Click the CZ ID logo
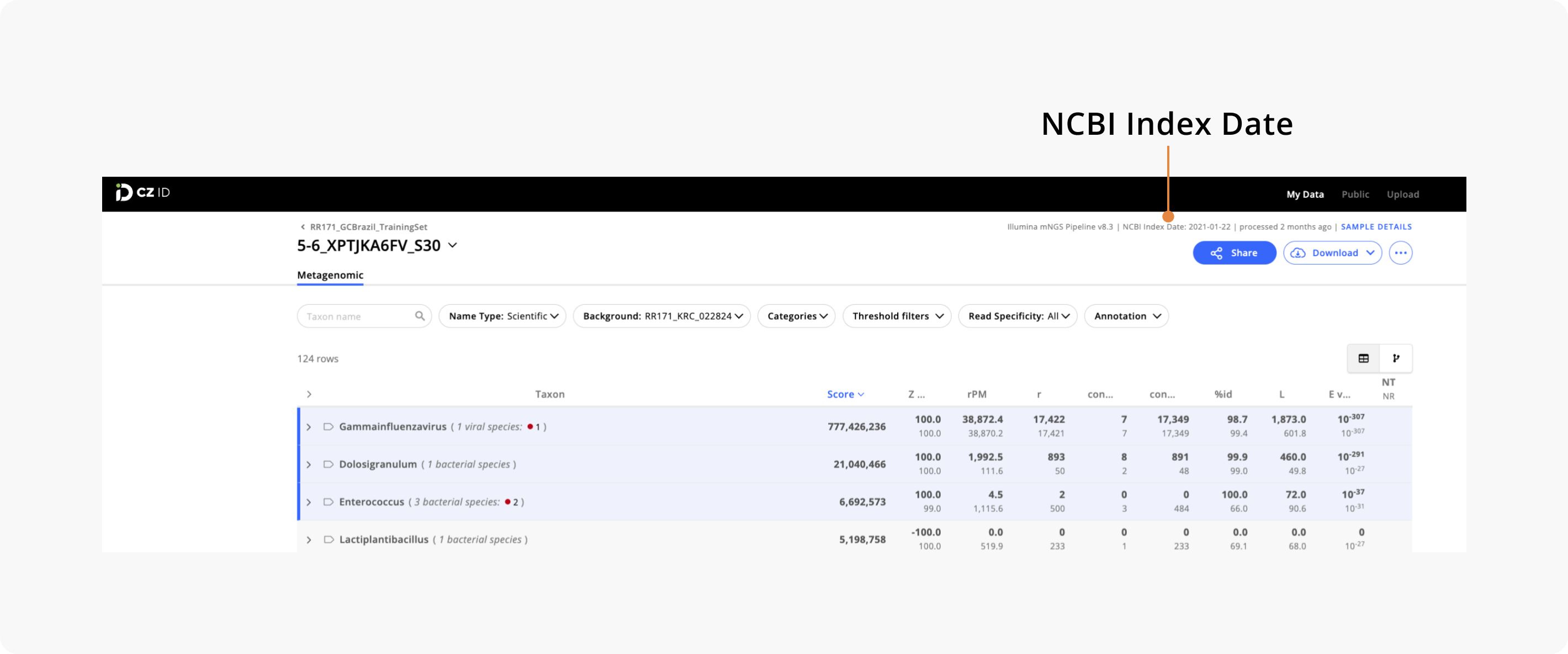Image resolution: width=1568 pixels, height=654 pixels. coord(141,194)
